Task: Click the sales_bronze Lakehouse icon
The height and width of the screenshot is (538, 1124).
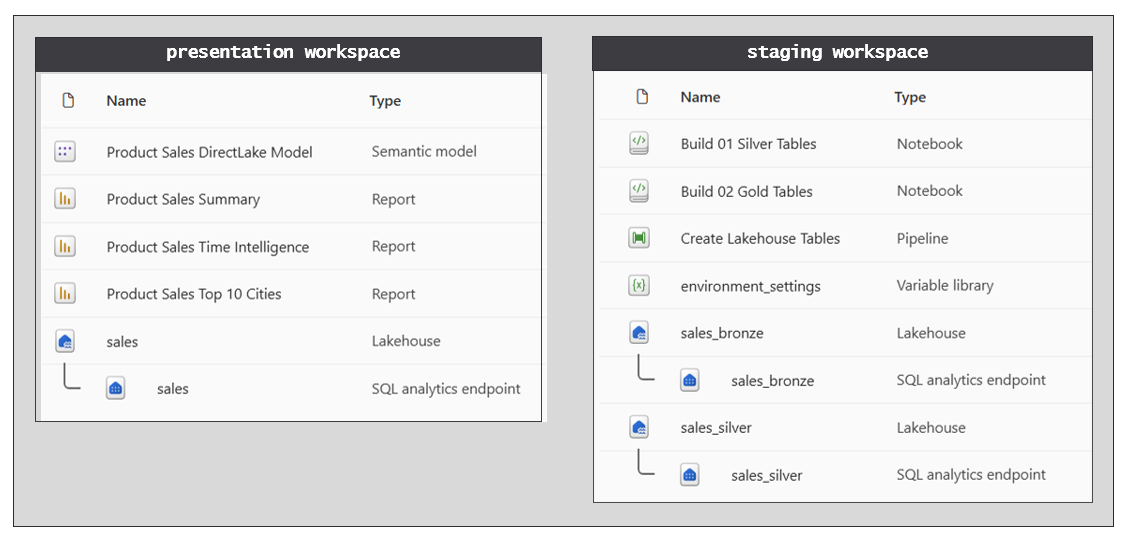Action: point(639,332)
